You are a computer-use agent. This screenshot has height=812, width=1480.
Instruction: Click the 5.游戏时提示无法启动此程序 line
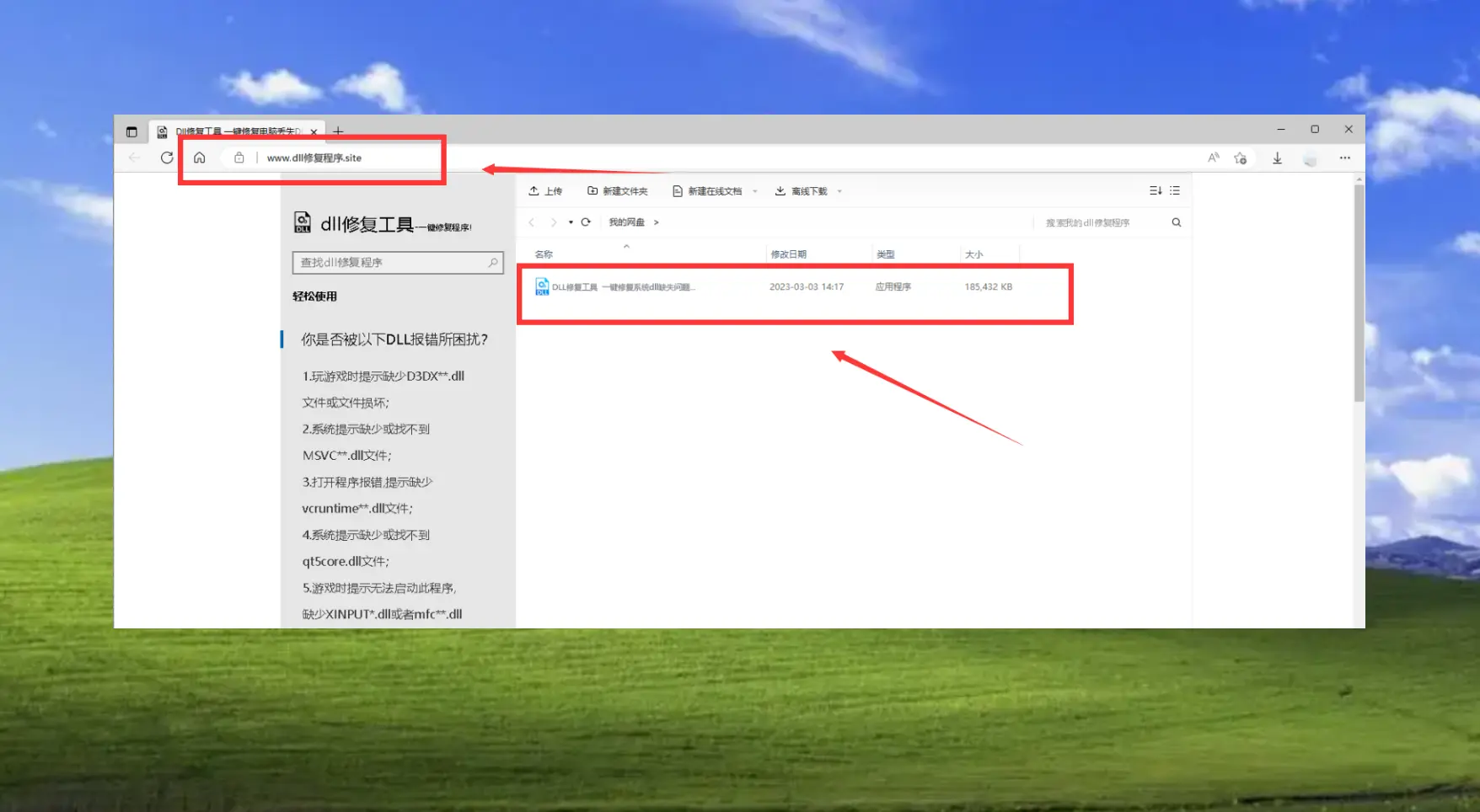(x=379, y=588)
